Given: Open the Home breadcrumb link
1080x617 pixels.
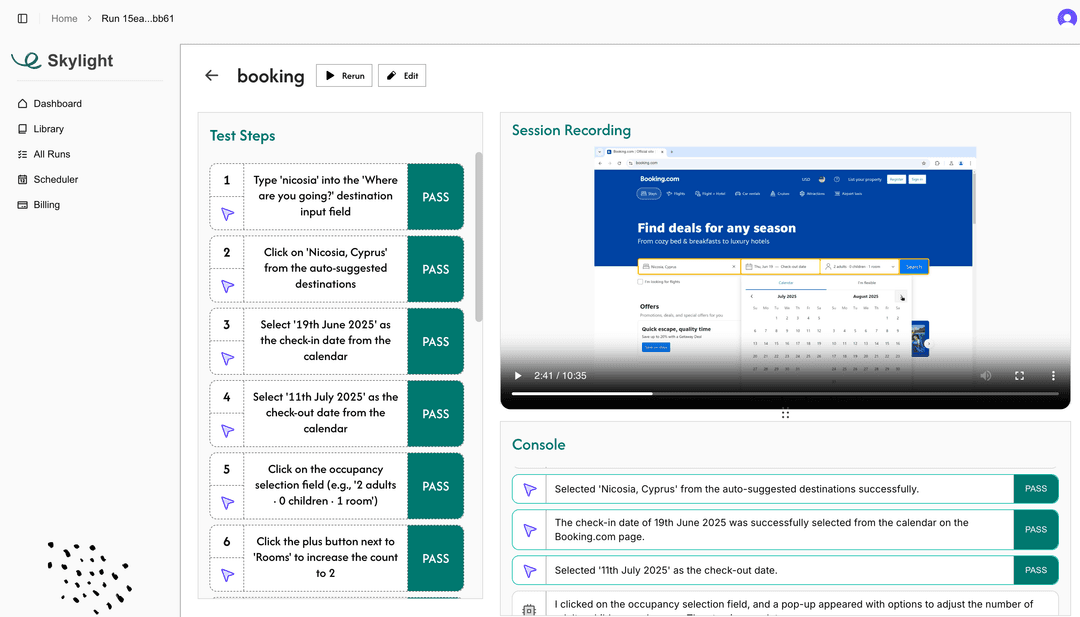Looking at the screenshot, I should pos(64,19).
